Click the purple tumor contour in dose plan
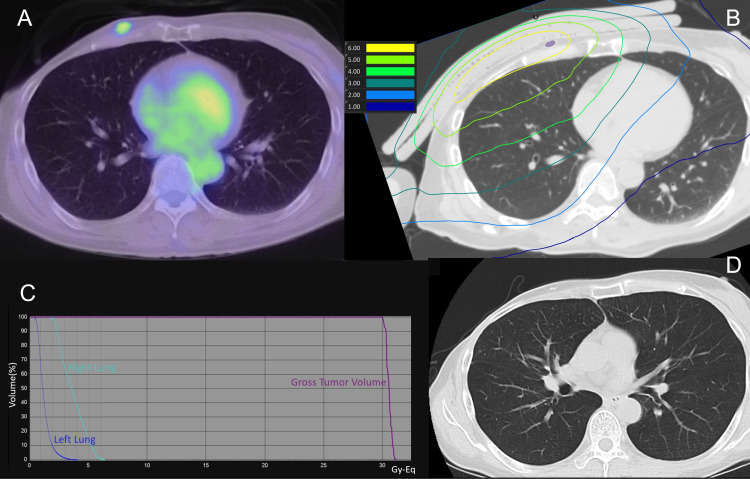Image resolution: width=750 pixels, height=479 pixels. (x=550, y=44)
